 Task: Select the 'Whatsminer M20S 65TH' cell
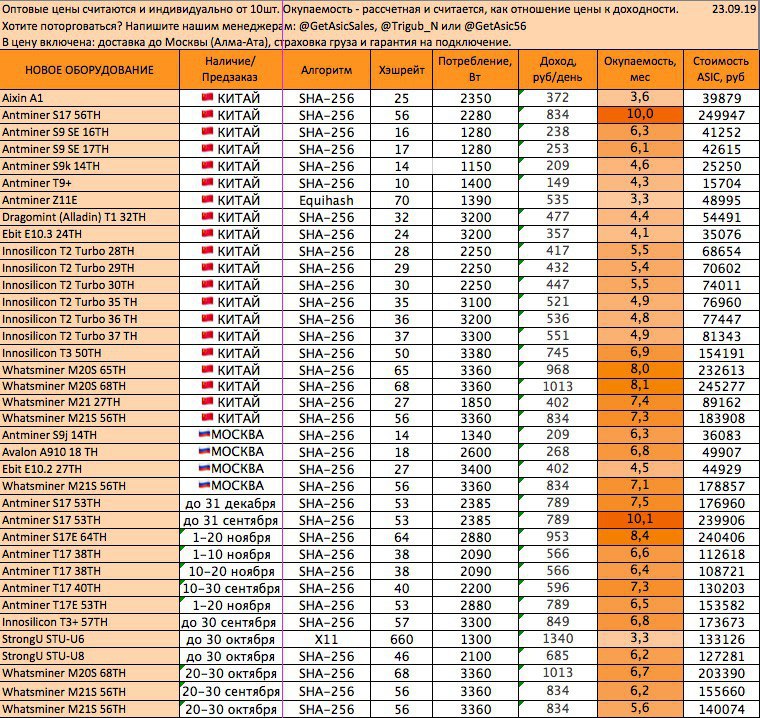(90, 369)
